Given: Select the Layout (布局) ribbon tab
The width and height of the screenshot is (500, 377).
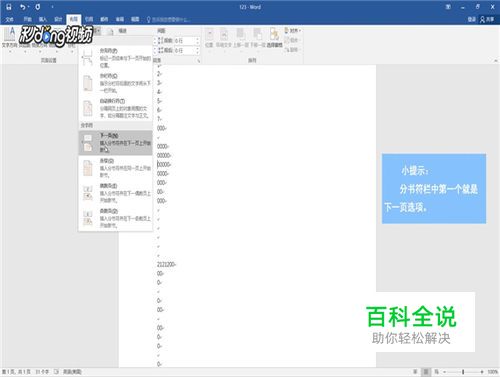Looking at the screenshot, I should 74,20.
